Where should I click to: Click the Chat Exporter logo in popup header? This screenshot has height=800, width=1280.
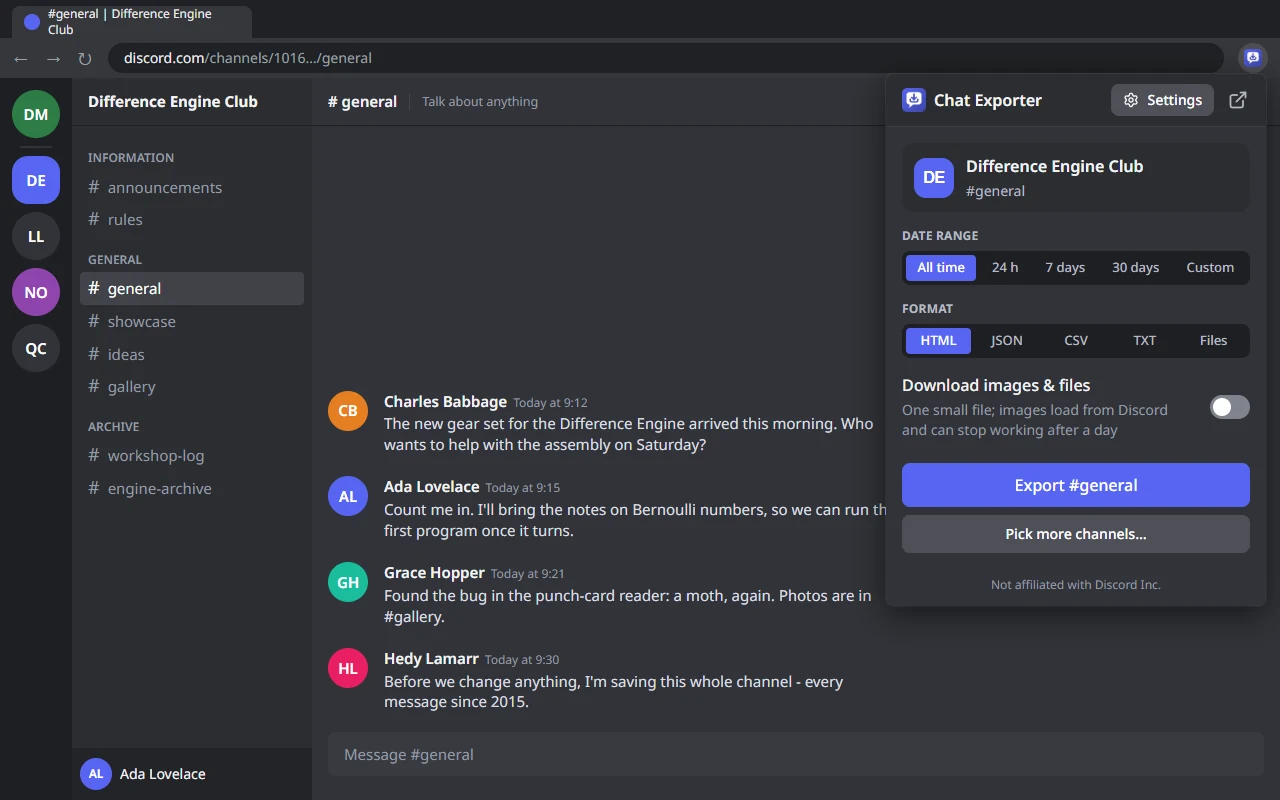click(914, 100)
